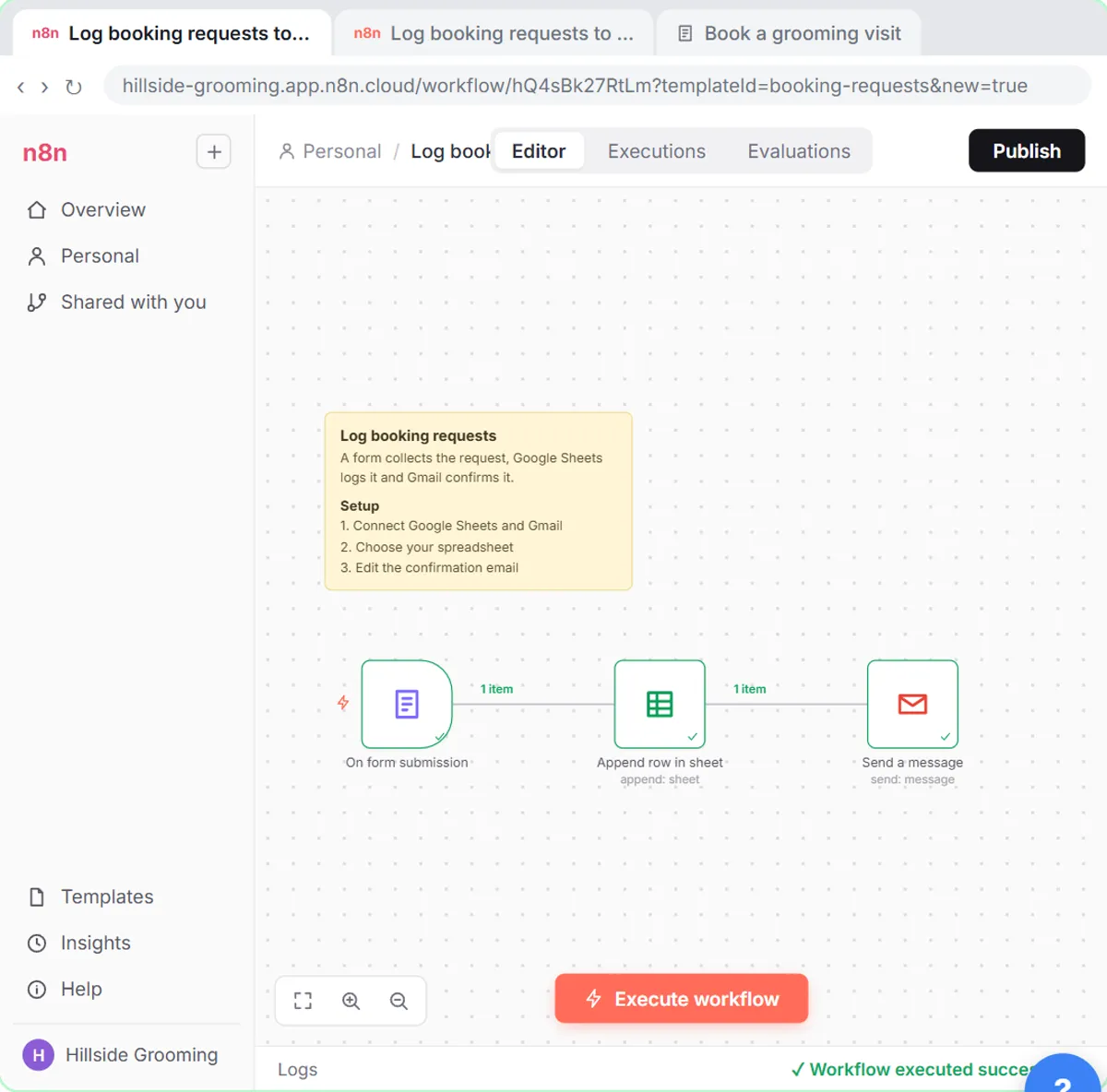Click the fit-to-view canvas icon
1107x1092 pixels.
click(x=303, y=1001)
